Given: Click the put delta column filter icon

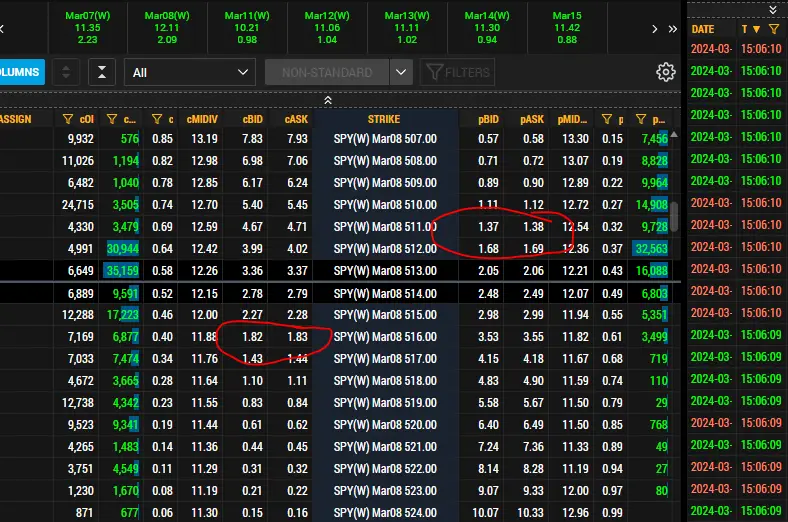Looking at the screenshot, I should [607, 119].
